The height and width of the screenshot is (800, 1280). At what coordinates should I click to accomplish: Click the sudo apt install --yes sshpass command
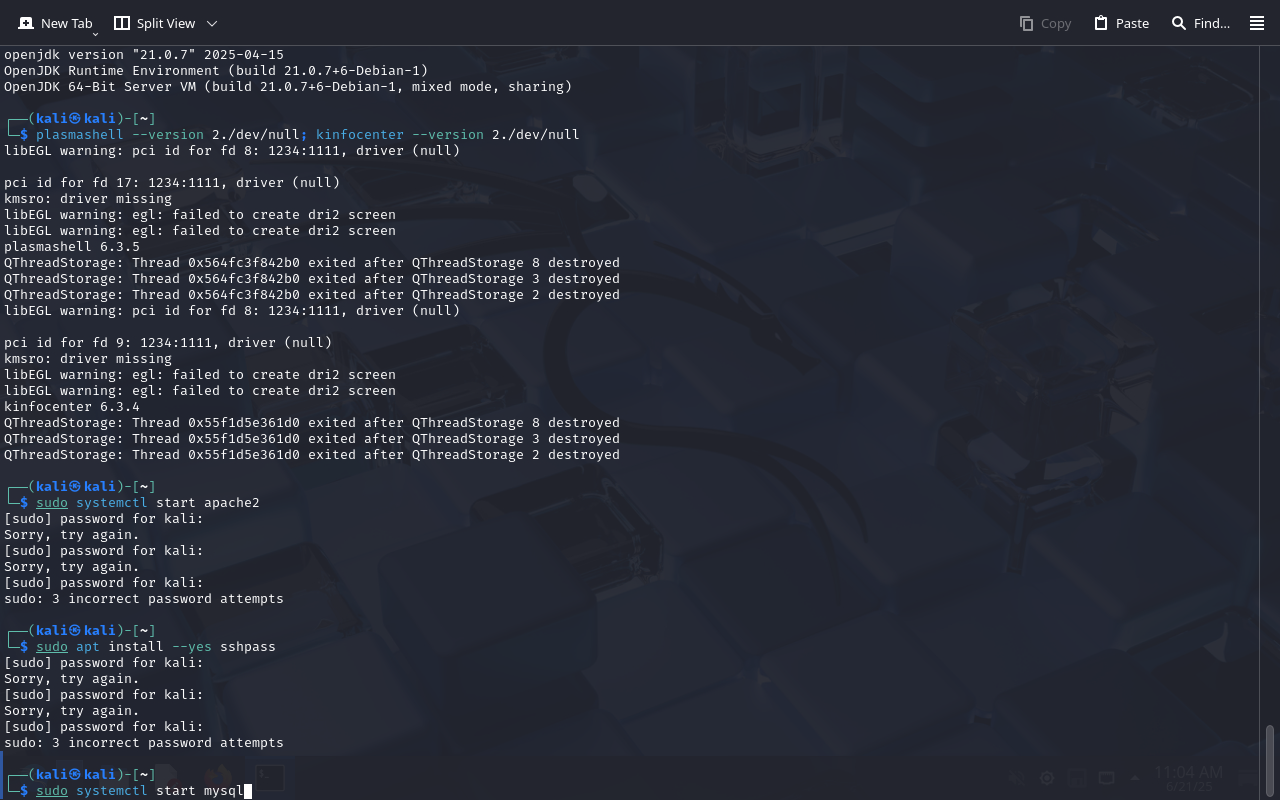tap(156, 647)
